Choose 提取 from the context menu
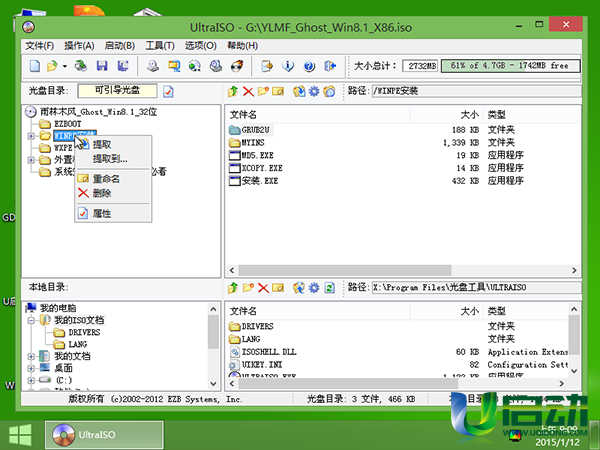 click(113, 145)
